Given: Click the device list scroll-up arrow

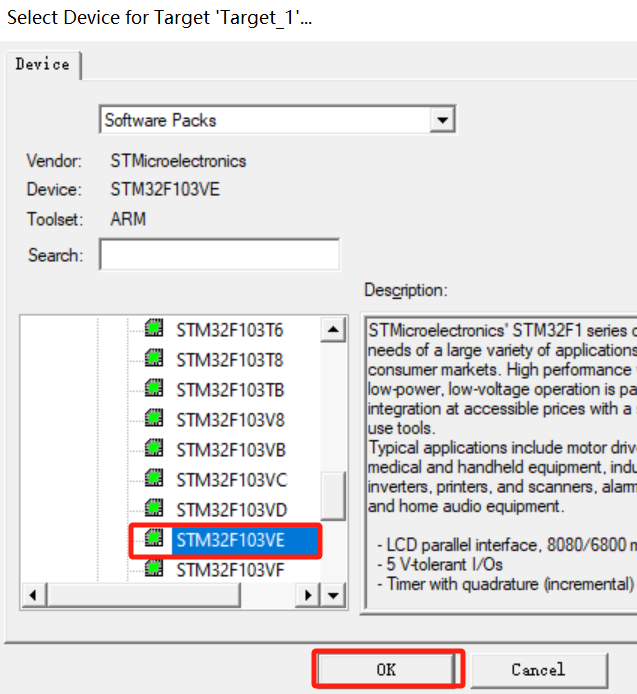Looking at the screenshot, I should coord(333,330).
